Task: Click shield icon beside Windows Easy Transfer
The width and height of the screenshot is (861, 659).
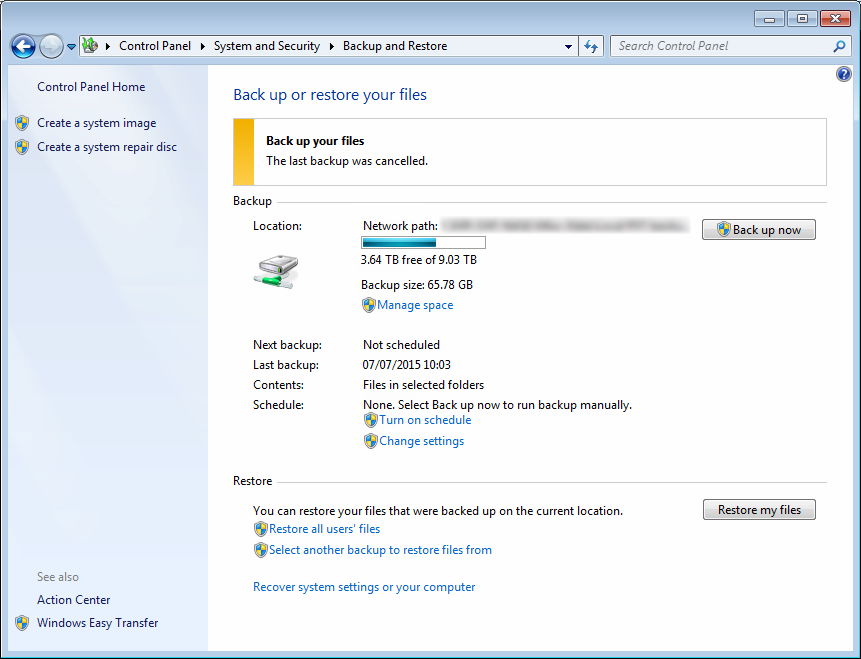Action: [x=22, y=623]
